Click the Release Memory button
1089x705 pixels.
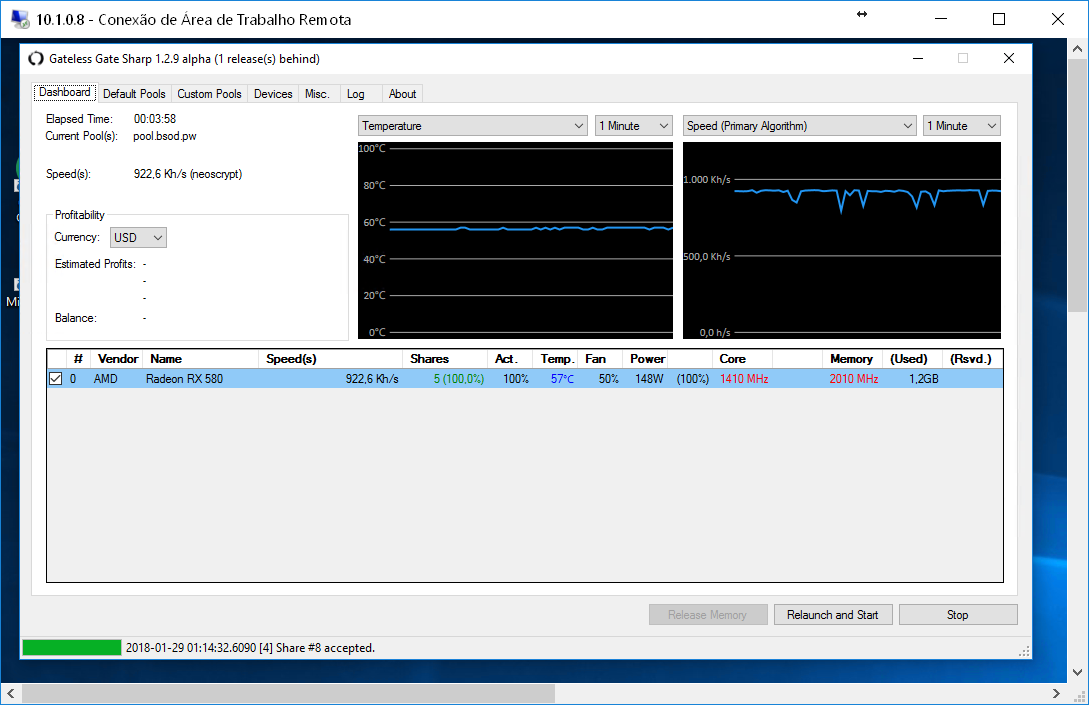pyautogui.click(x=708, y=615)
